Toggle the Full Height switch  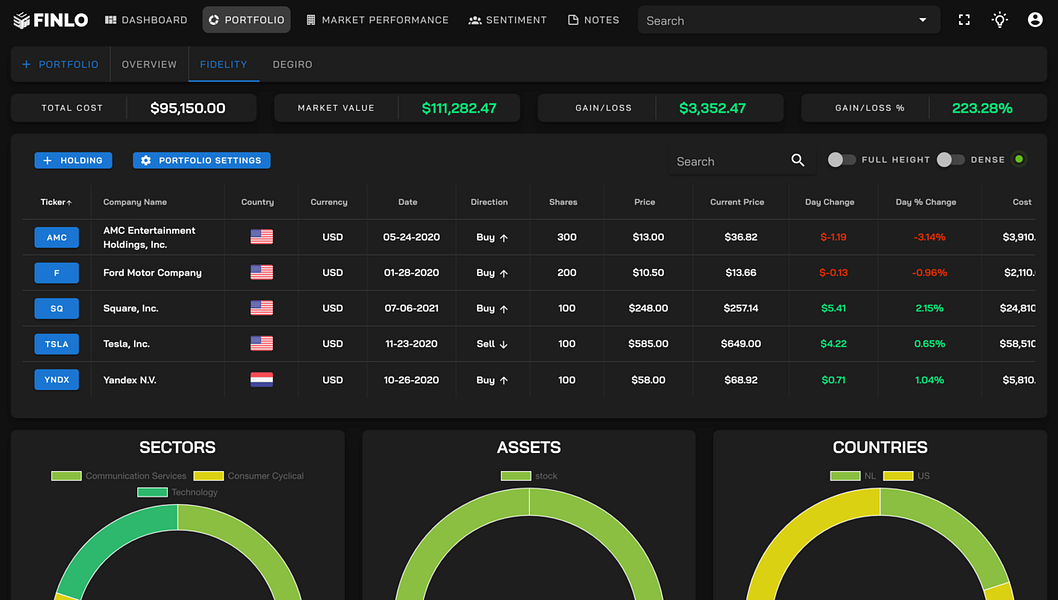coord(841,160)
